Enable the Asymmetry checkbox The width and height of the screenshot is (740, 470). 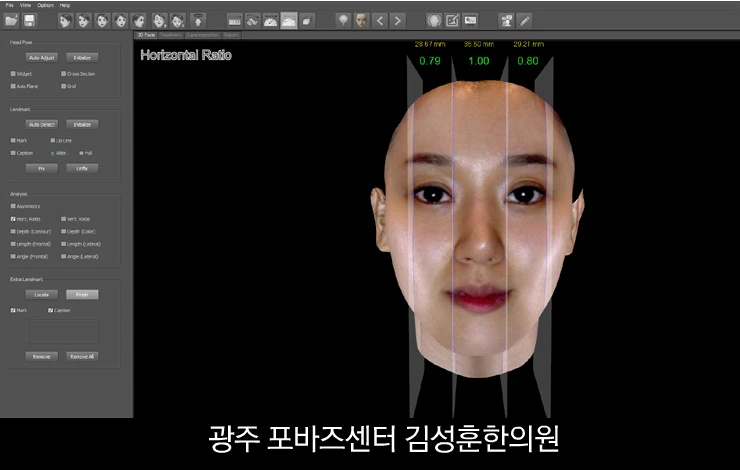coord(13,206)
